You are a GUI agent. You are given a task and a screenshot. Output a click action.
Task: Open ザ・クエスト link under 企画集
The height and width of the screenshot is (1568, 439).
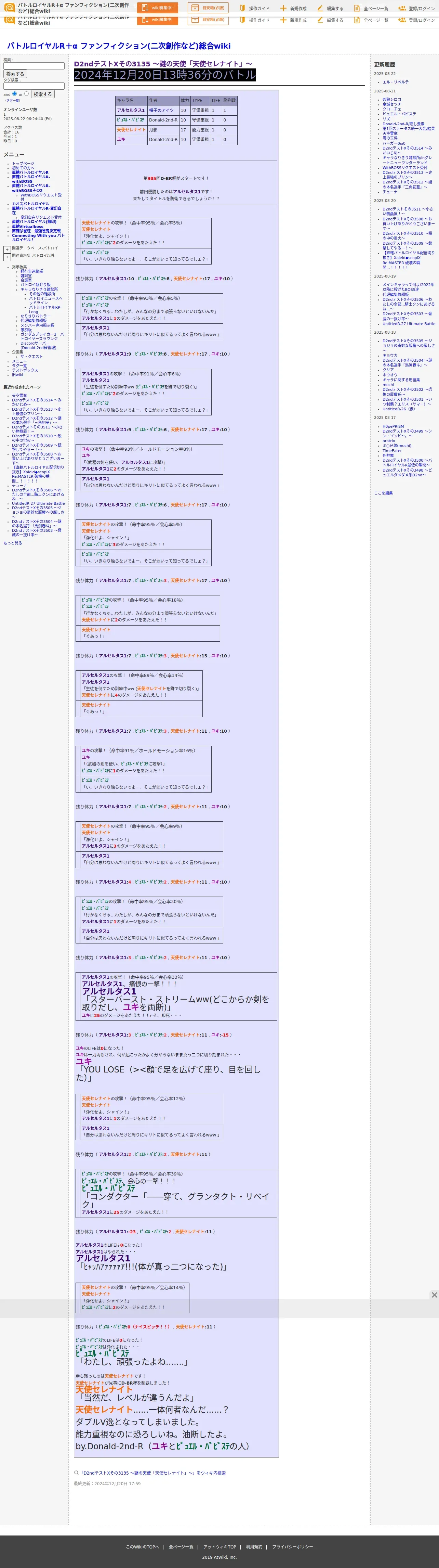coord(31,357)
